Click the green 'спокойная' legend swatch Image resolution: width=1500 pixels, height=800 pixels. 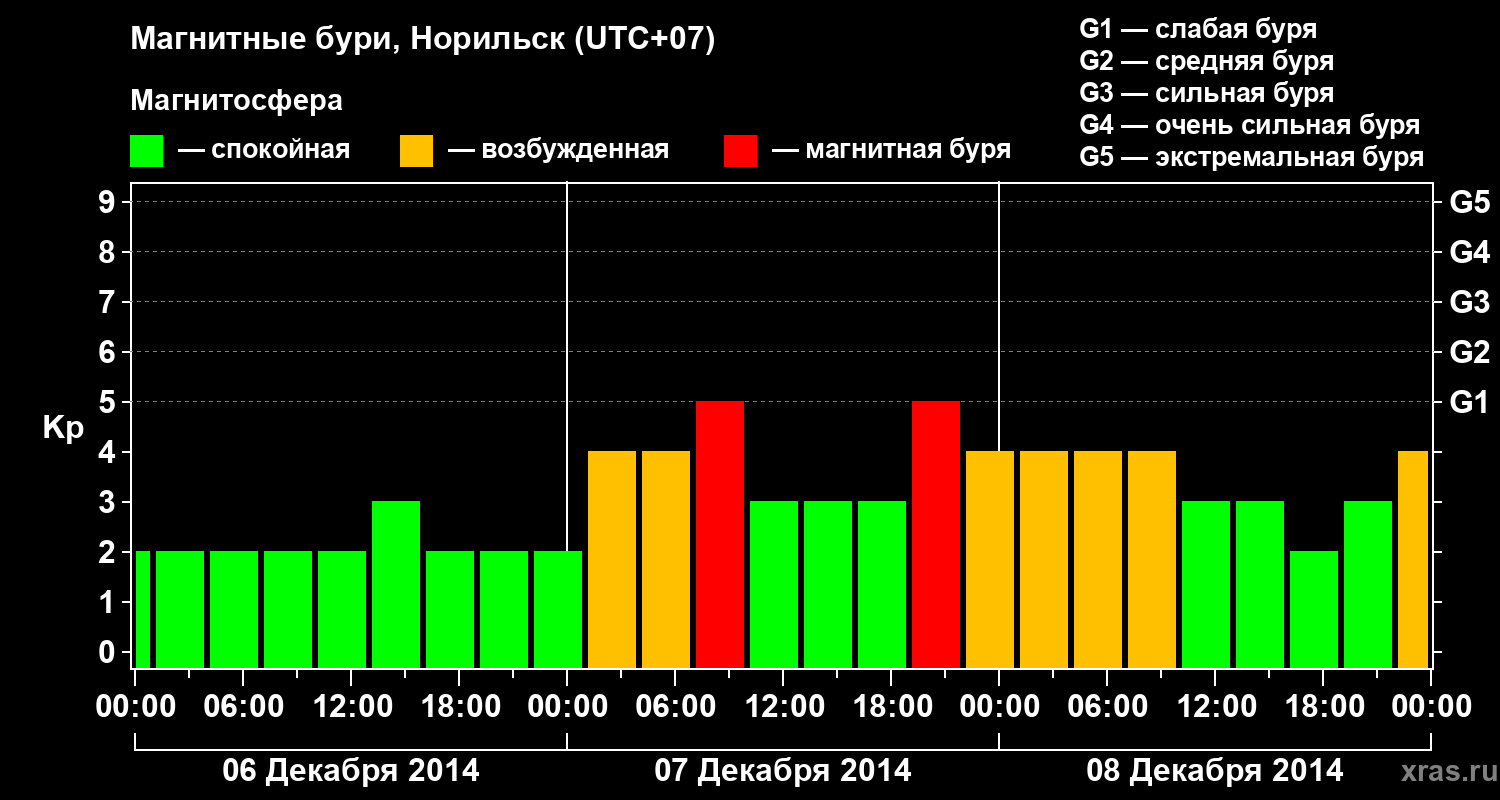click(147, 151)
